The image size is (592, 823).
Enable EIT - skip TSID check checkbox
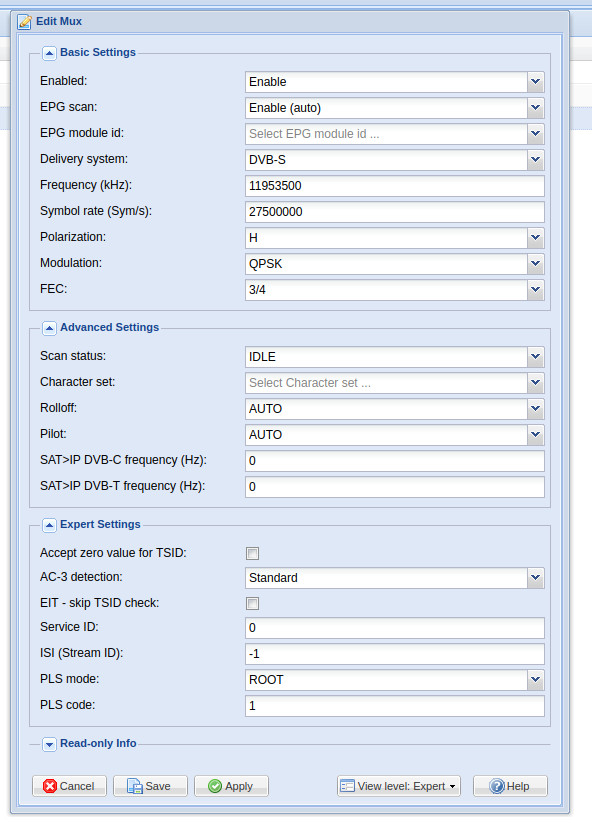[x=252, y=603]
